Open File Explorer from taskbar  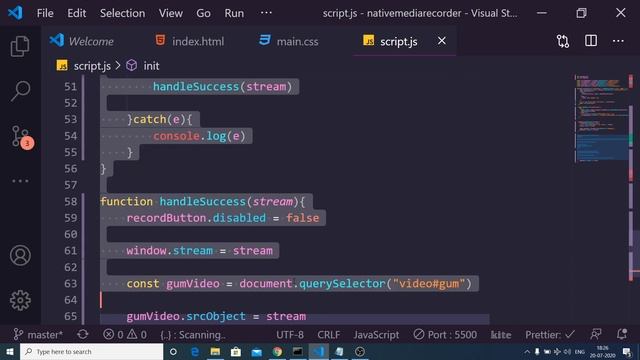point(215,351)
